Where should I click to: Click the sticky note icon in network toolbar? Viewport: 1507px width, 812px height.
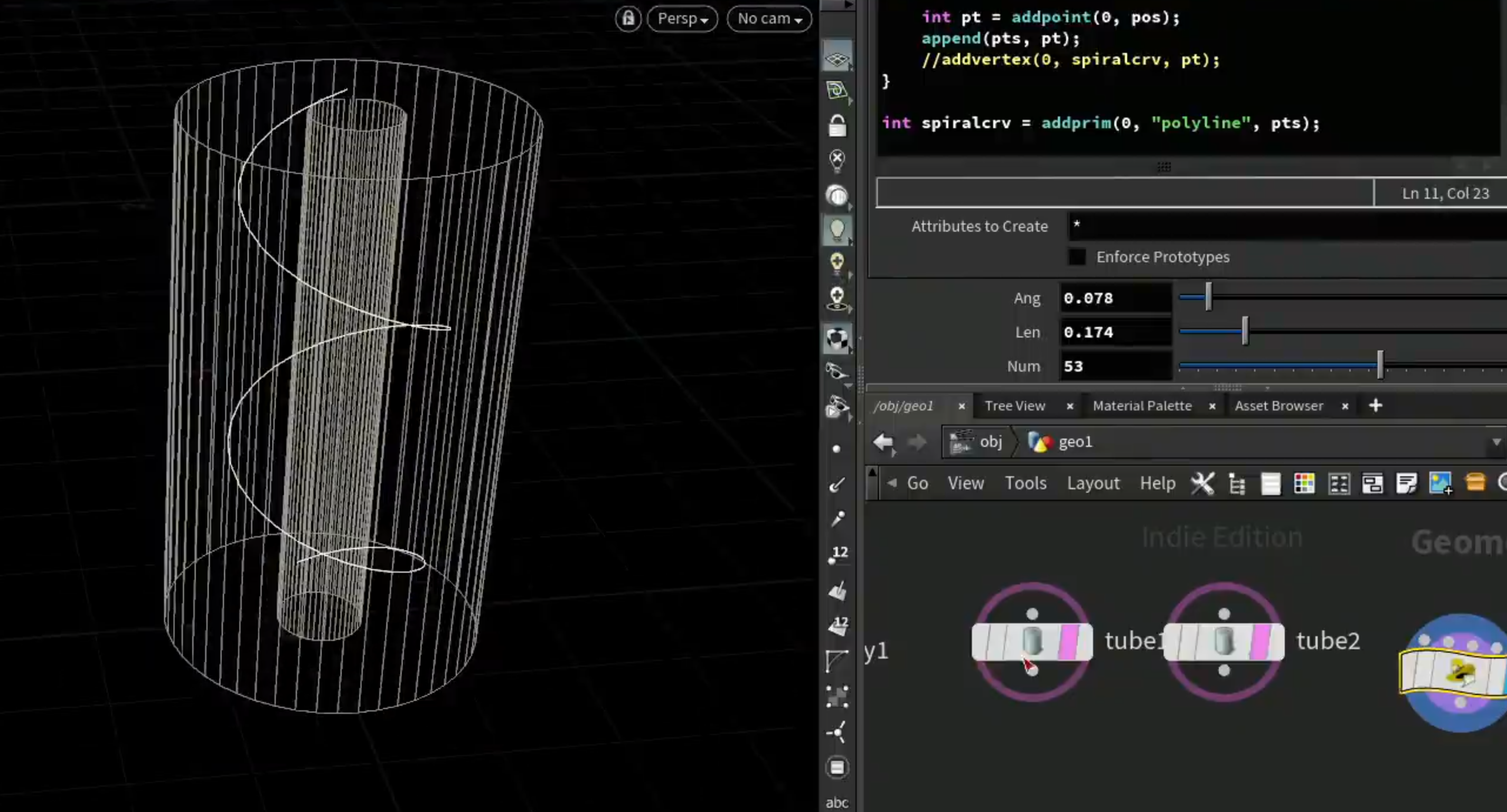pos(1406,483)
